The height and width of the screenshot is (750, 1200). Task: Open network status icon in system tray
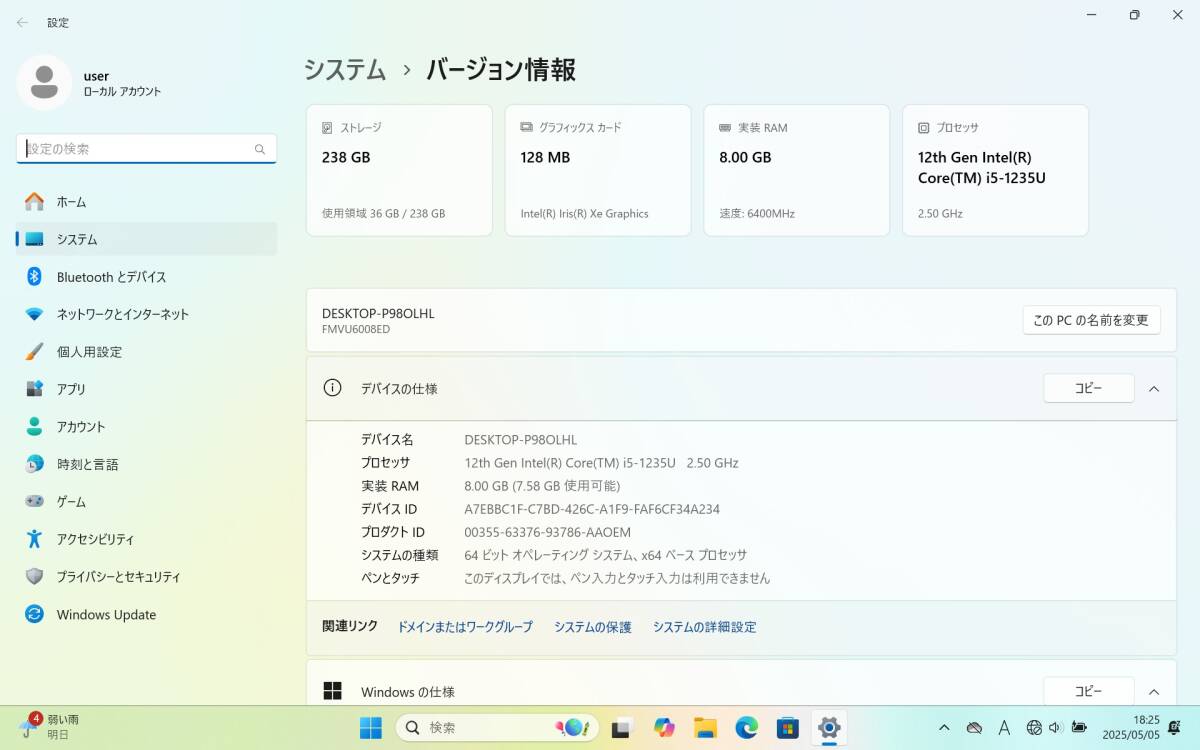[1034, 727]
